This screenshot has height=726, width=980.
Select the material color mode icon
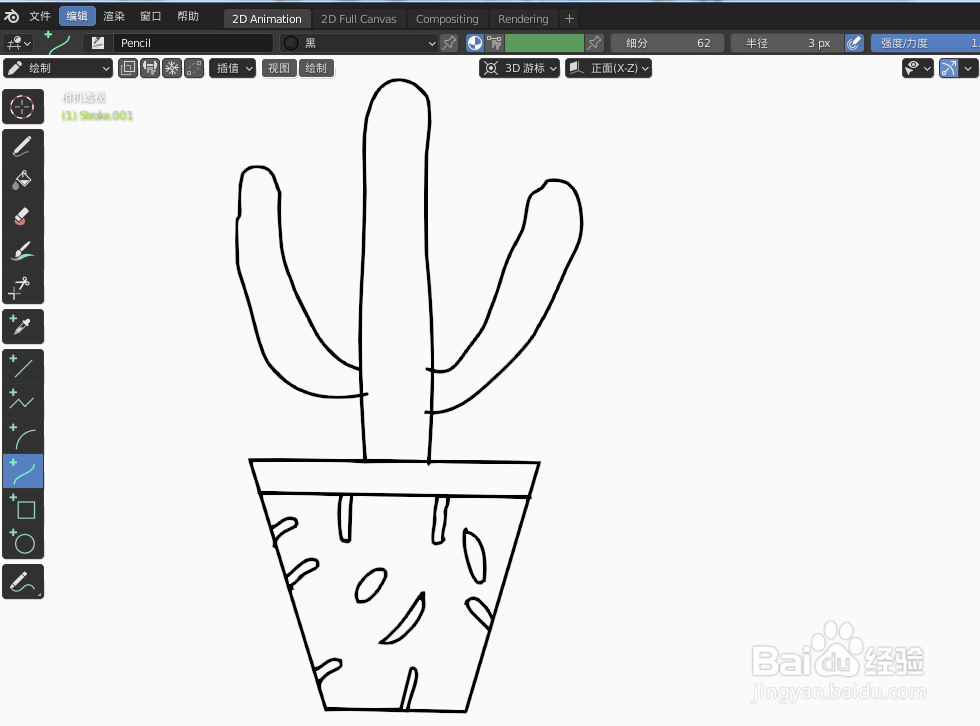475,43
